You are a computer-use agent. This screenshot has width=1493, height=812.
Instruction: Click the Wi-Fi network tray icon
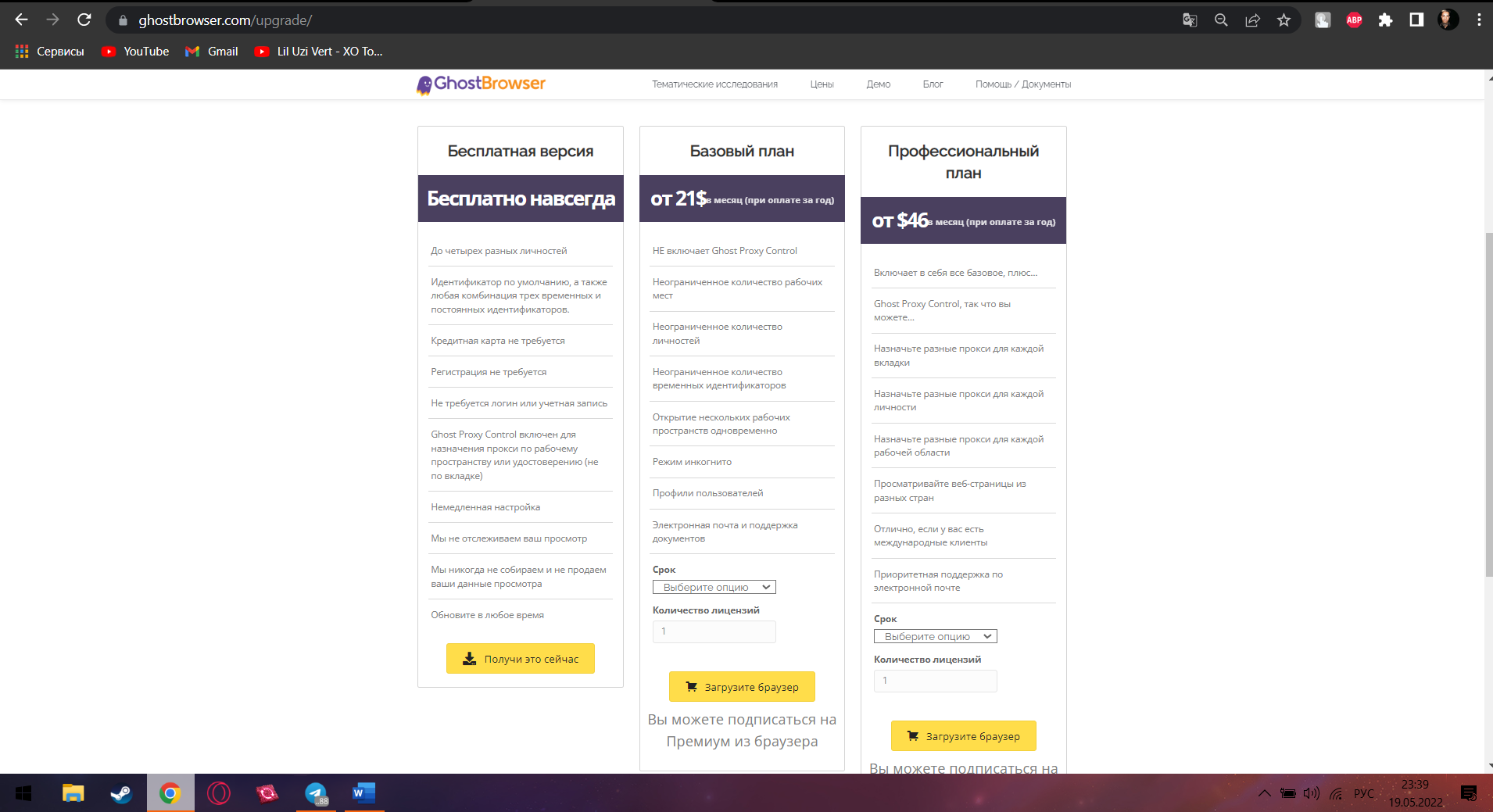tap(1337, 793)
